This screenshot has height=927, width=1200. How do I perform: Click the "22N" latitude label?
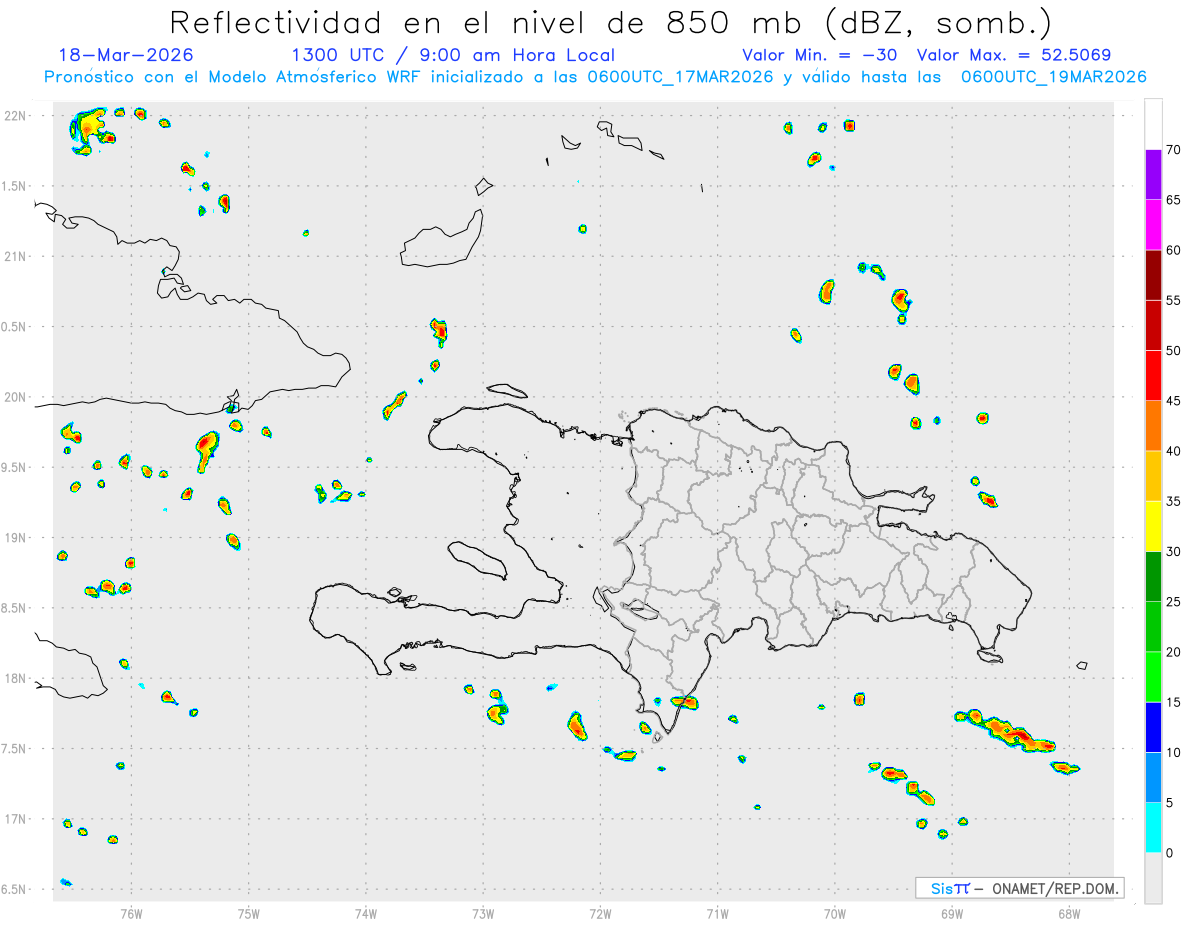tap(17, 115)
